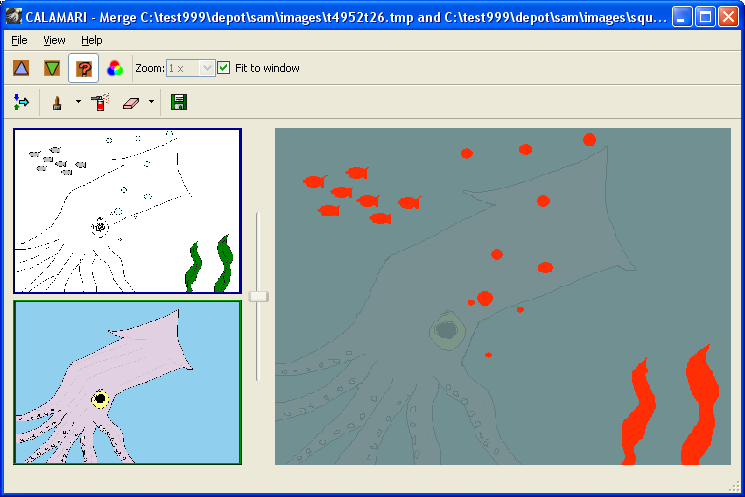Close the CALAMARI window

(x=728, y=17)
